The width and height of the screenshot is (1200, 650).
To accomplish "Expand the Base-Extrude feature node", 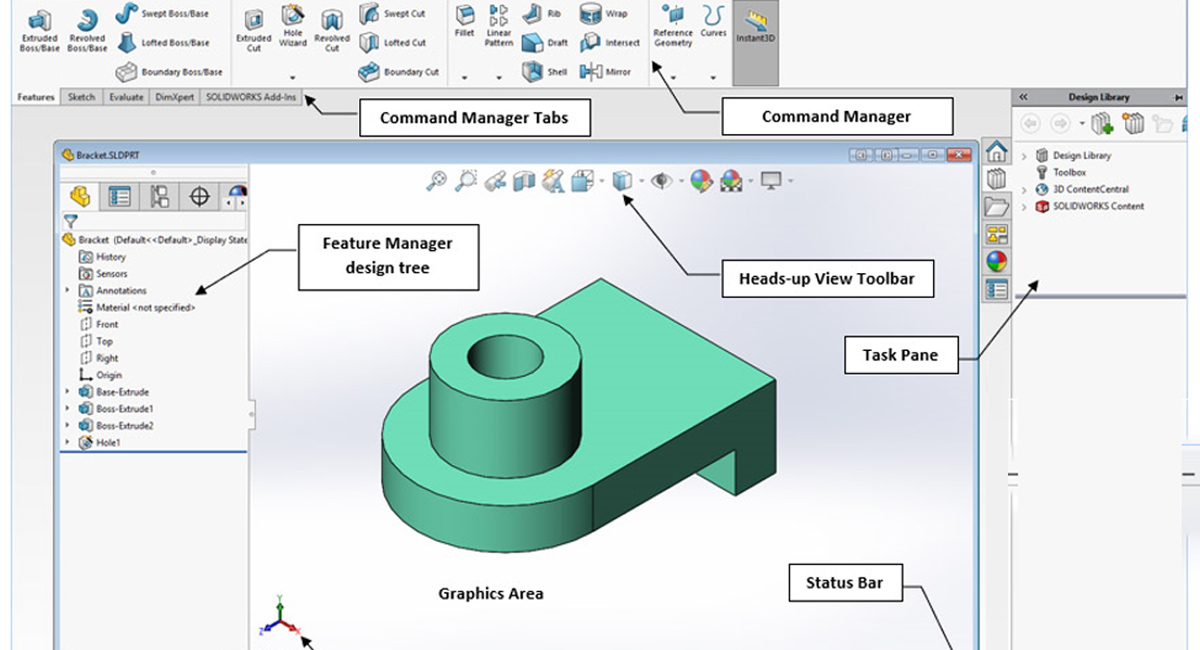I will pyautogui.click(x=67, y=392).
